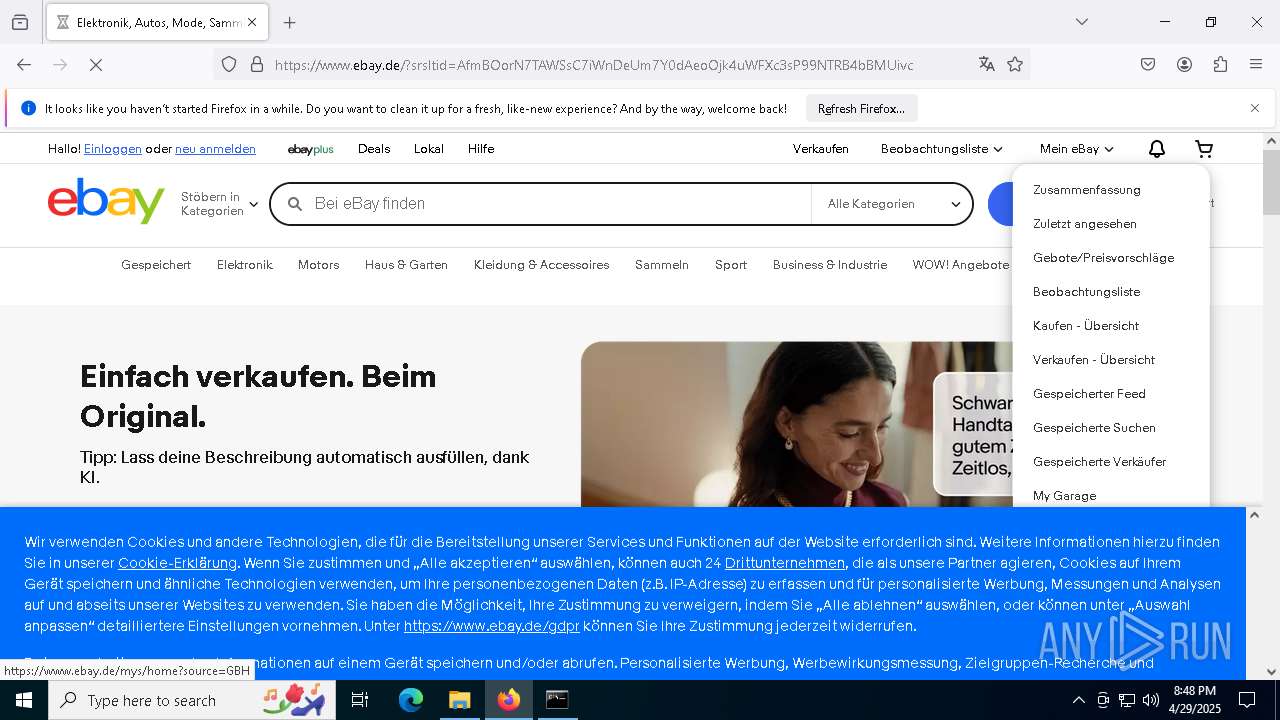
Task: Open Lokal link
Action: pyautogui.click(x=429, y=149)
